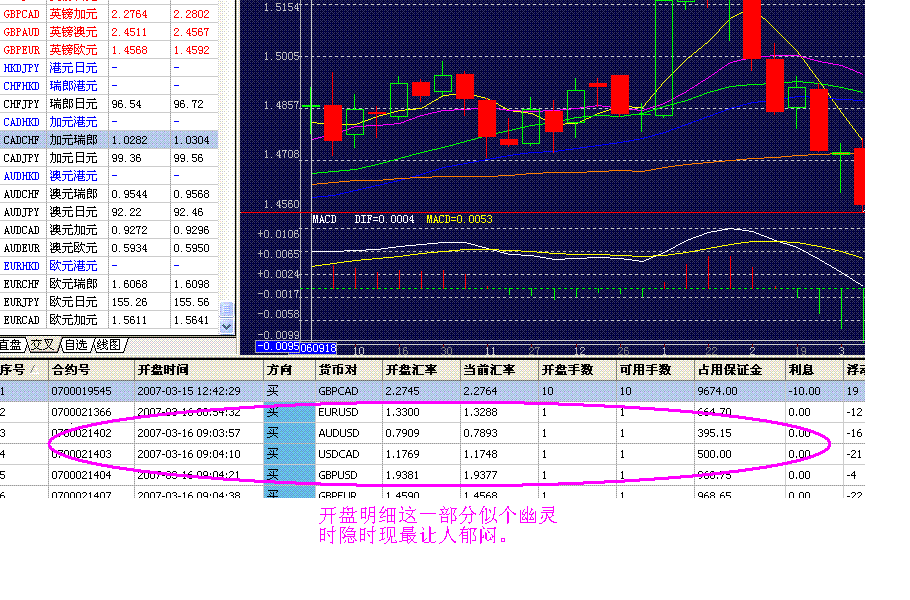Viewport: 910px width, 600px height.
Task: Select the EURCAD 欧元加元 row
Action: coord(109,320)
